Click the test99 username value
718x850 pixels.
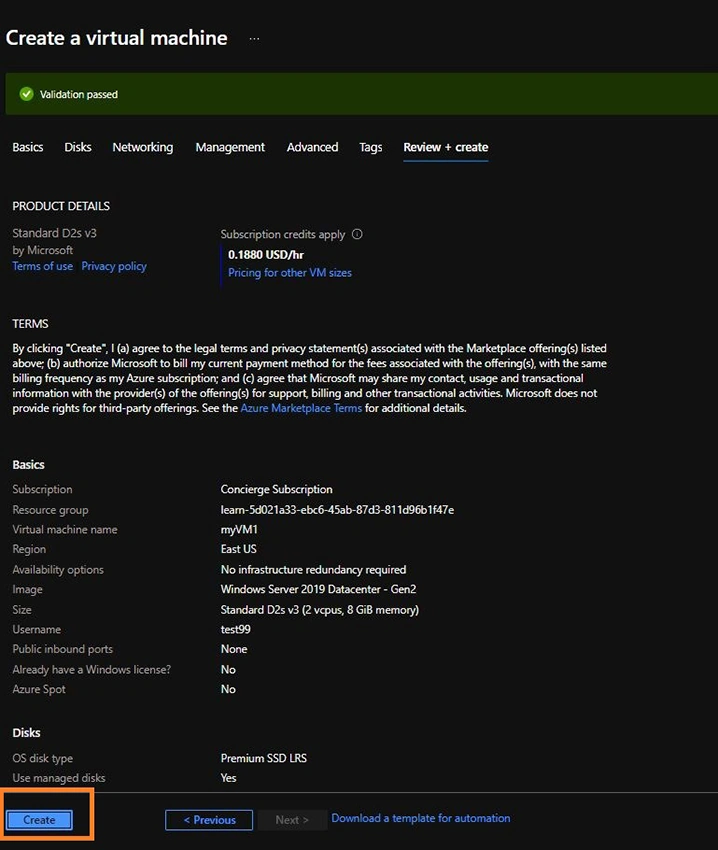(x=235, y=629)
